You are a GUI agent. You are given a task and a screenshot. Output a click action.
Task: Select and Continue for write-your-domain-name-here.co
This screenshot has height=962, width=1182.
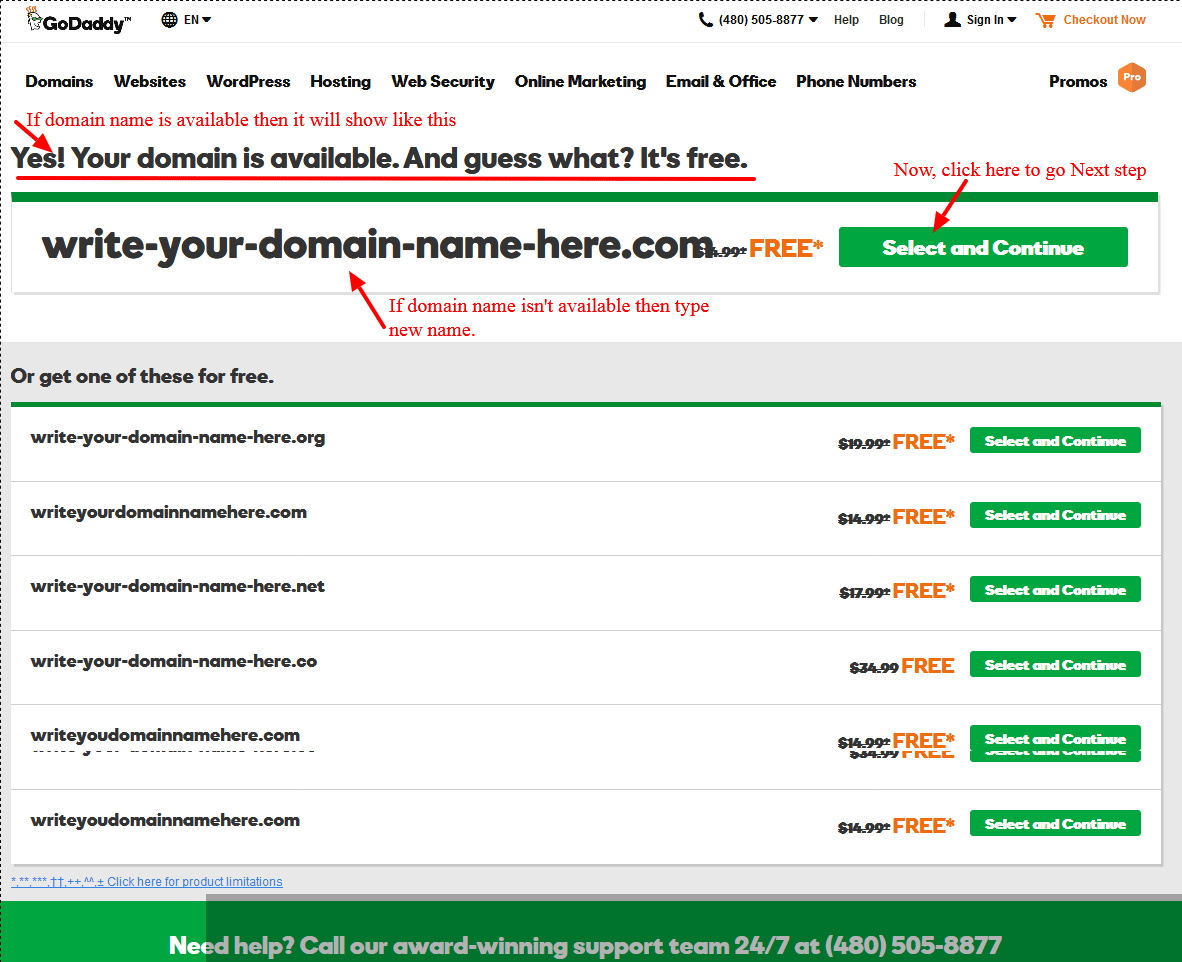tap(1055, 664)
